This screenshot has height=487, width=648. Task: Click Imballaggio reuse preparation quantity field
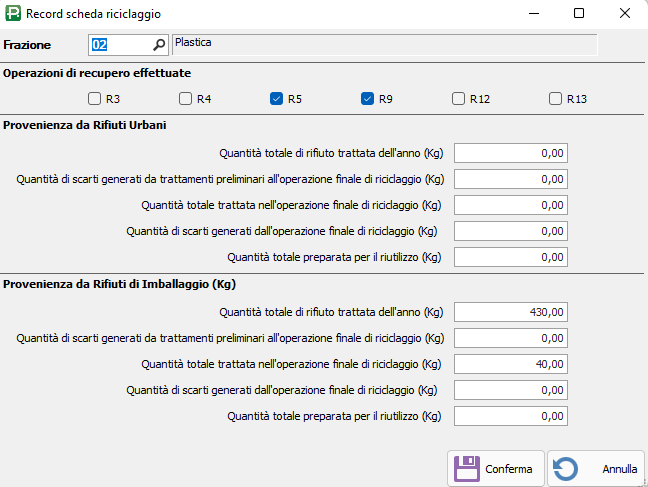tap(513, 415)
